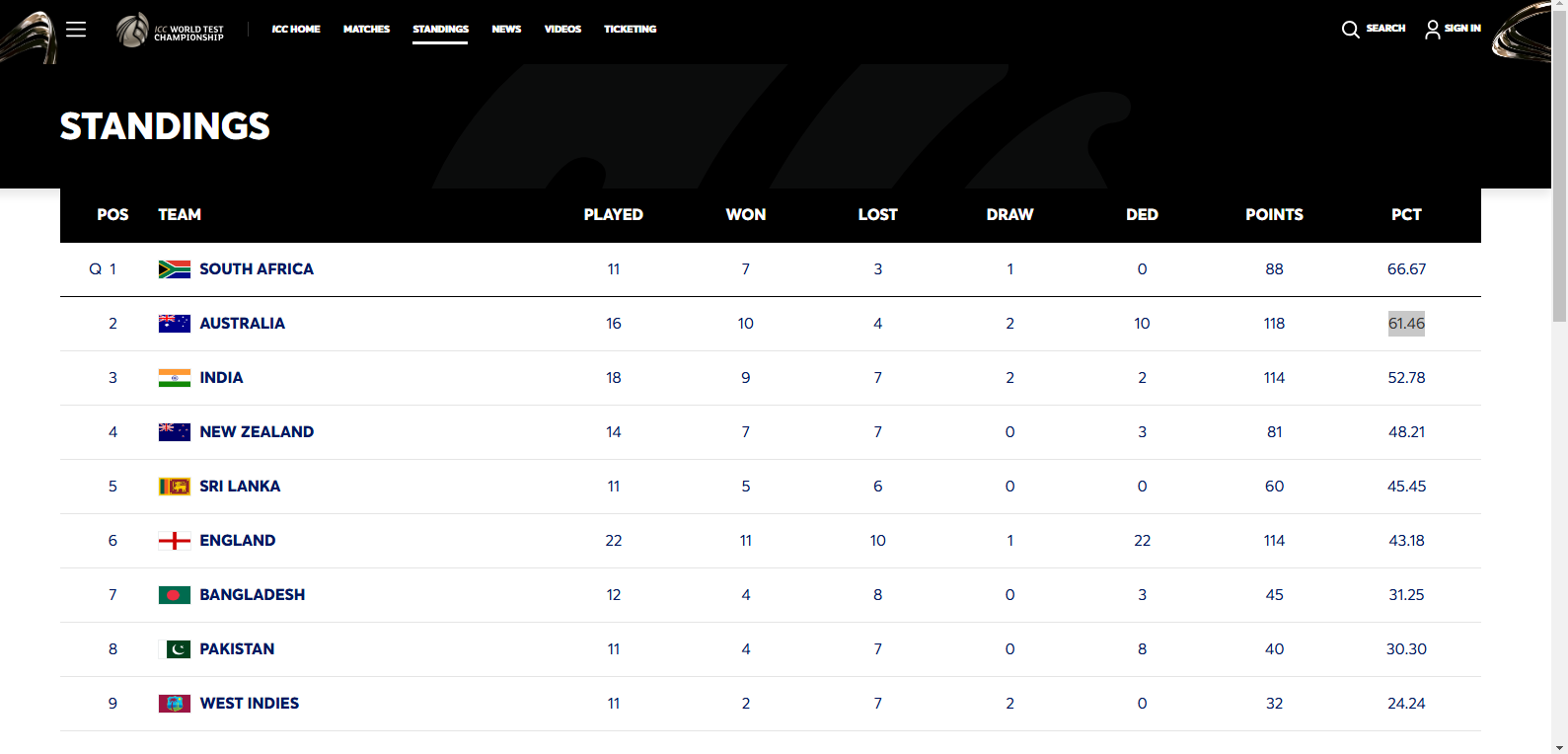Screen dimensions: 1568x754
Task: Click the Search text label
Action: (x=1385, y=29)
